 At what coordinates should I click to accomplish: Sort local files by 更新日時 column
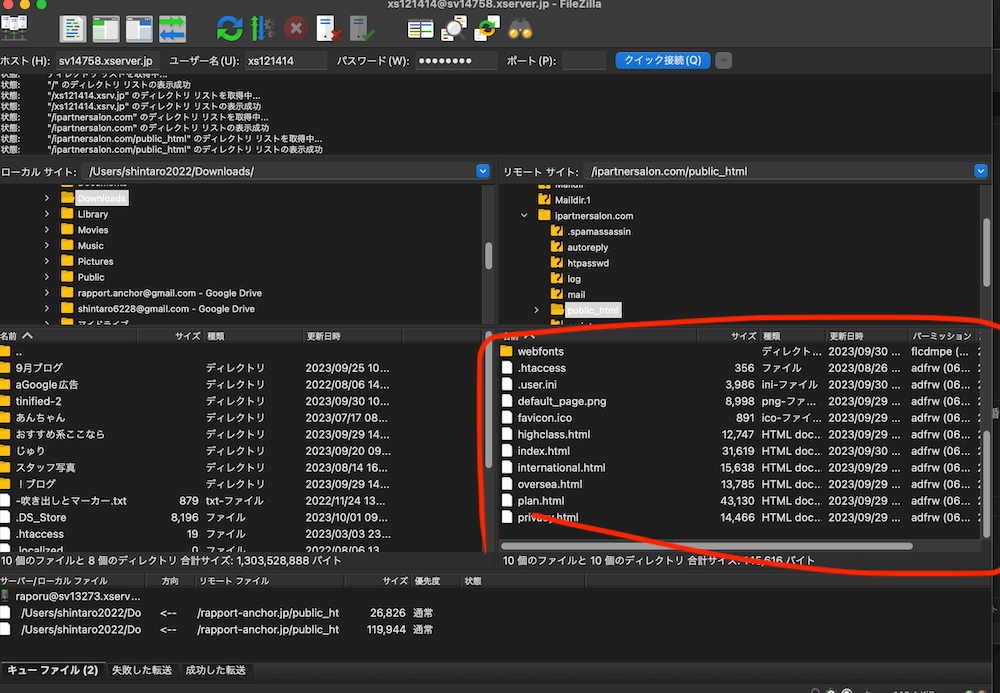pyautogui.click(x=352, y=336)
